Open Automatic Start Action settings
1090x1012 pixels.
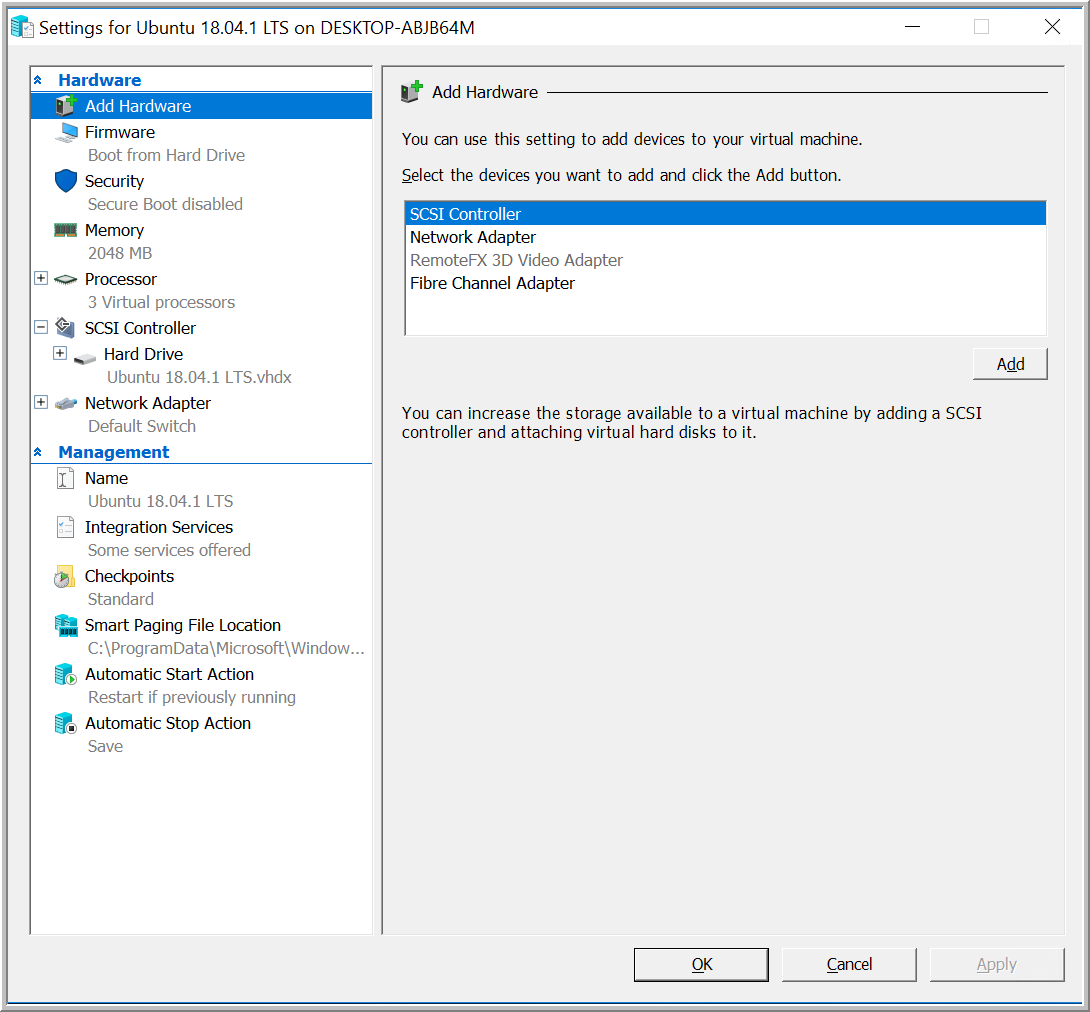tap(169, 674)
